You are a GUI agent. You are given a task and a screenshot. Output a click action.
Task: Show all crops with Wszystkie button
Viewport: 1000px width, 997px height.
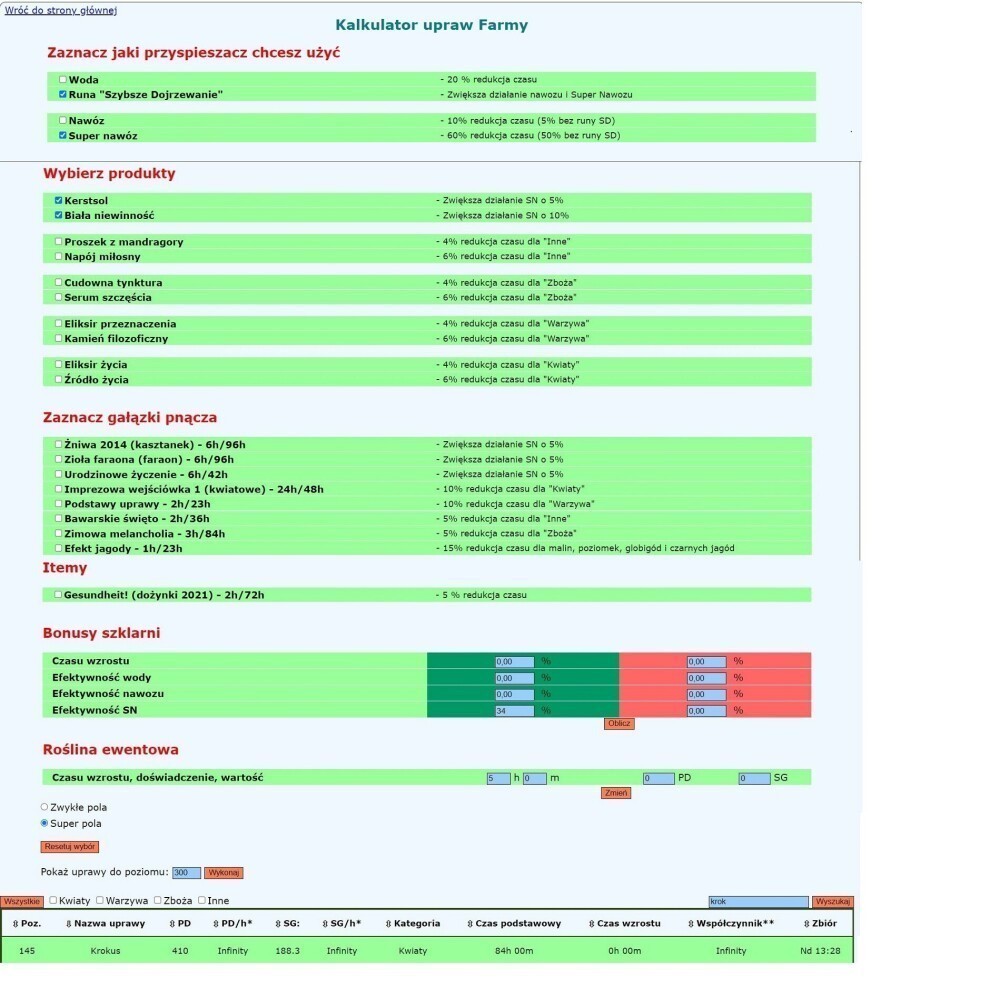[x=22, y=901]
